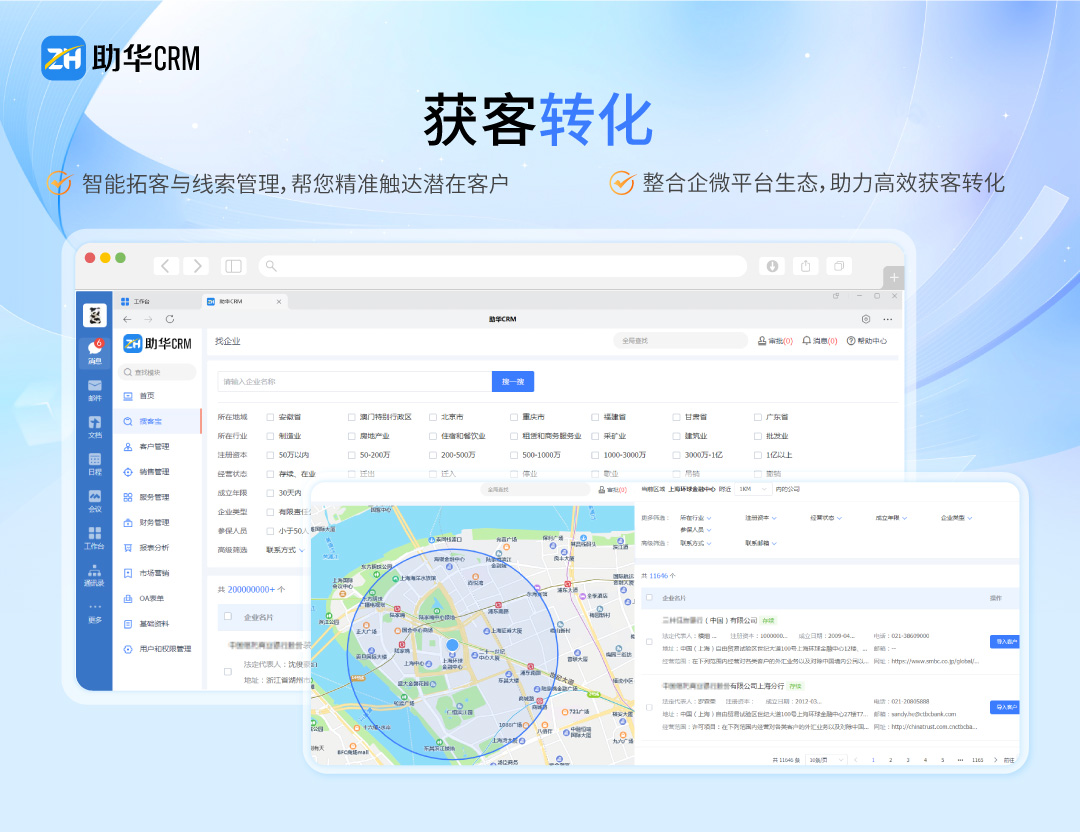Go back with the CRM left arrow
Image resolution: width=1080 pixels, height=832 pixels.
coord(127,319)
